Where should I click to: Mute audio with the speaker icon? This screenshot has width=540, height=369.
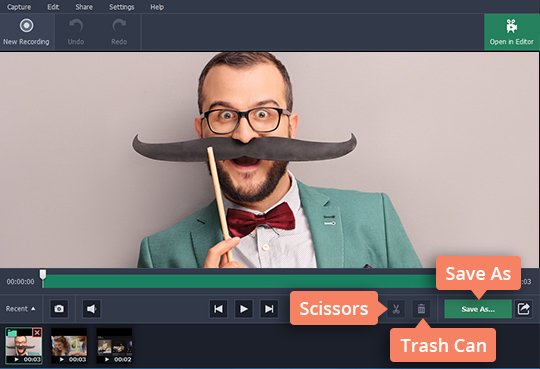click(91, 309)
